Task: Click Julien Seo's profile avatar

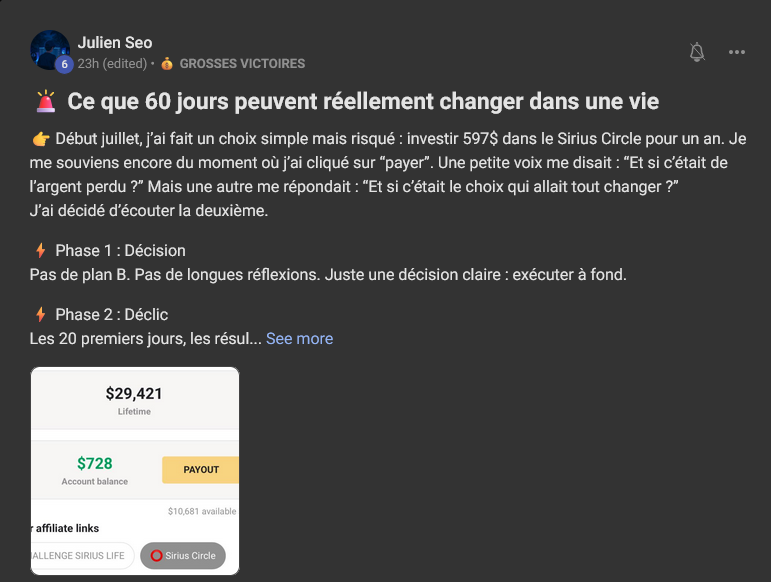Action: coord(49,50)
